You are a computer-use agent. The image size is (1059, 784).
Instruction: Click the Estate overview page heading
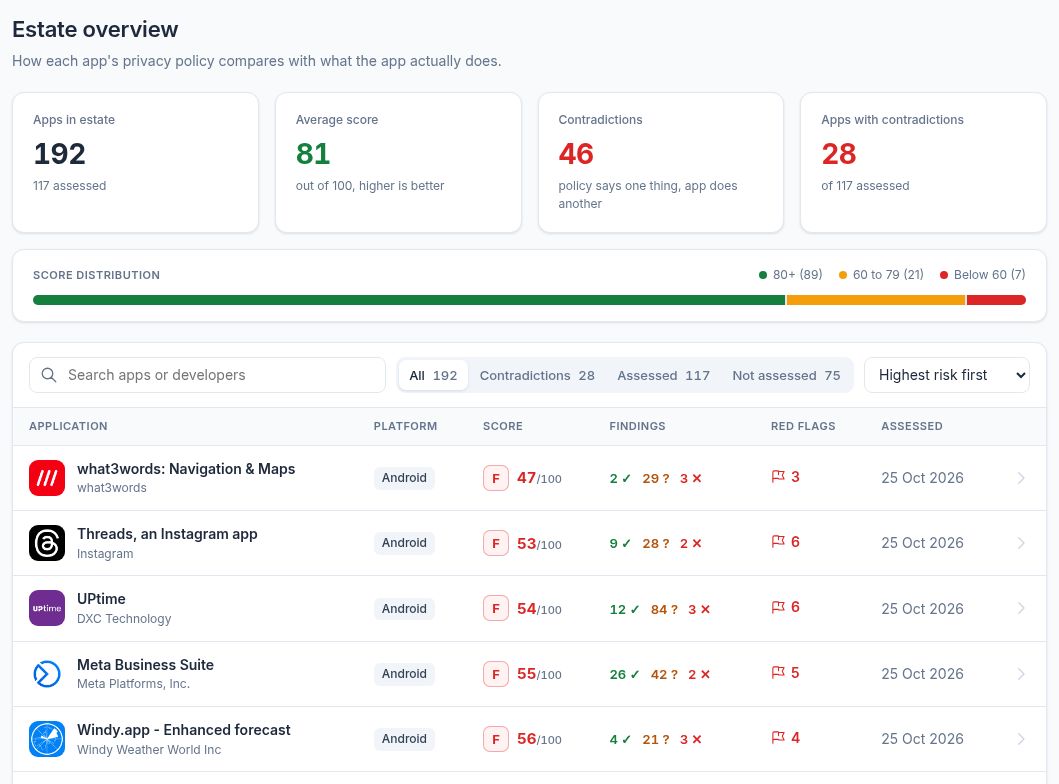pyautogui.click(x=95, y=30)
